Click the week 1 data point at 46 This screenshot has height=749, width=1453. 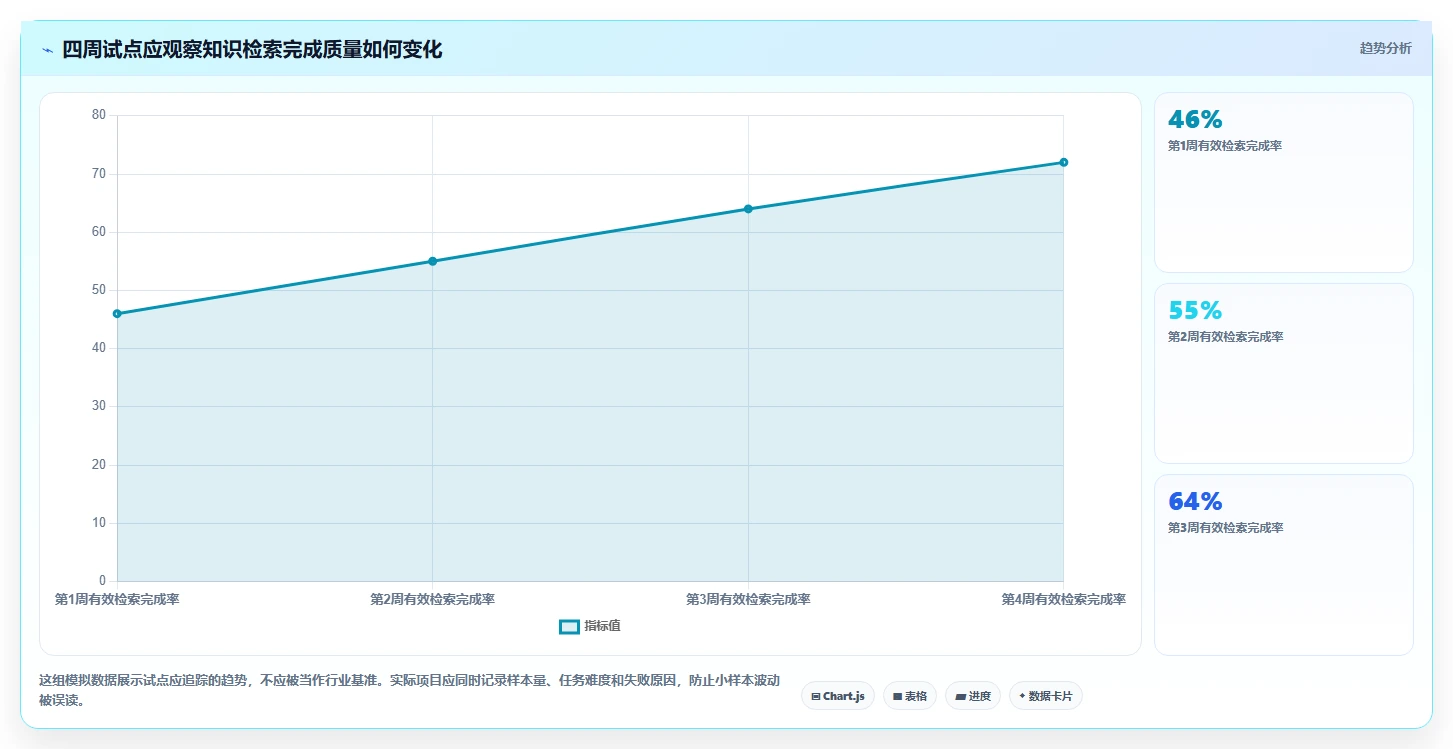click(x=117, y=314)
